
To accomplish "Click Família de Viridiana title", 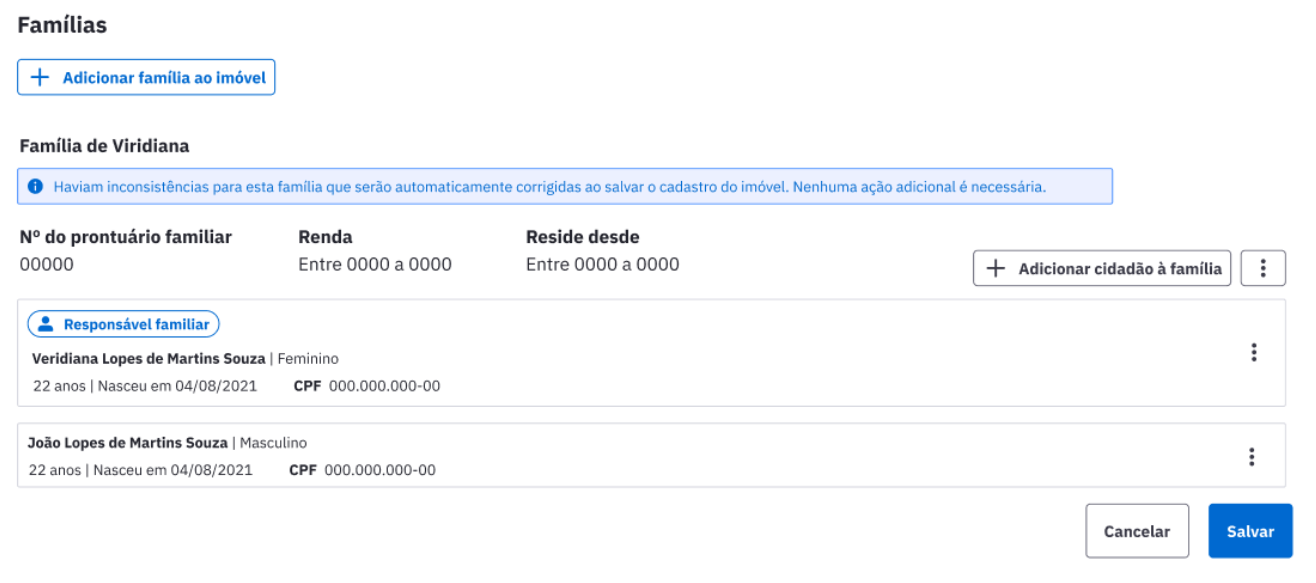I will click(x=104, y=146).
